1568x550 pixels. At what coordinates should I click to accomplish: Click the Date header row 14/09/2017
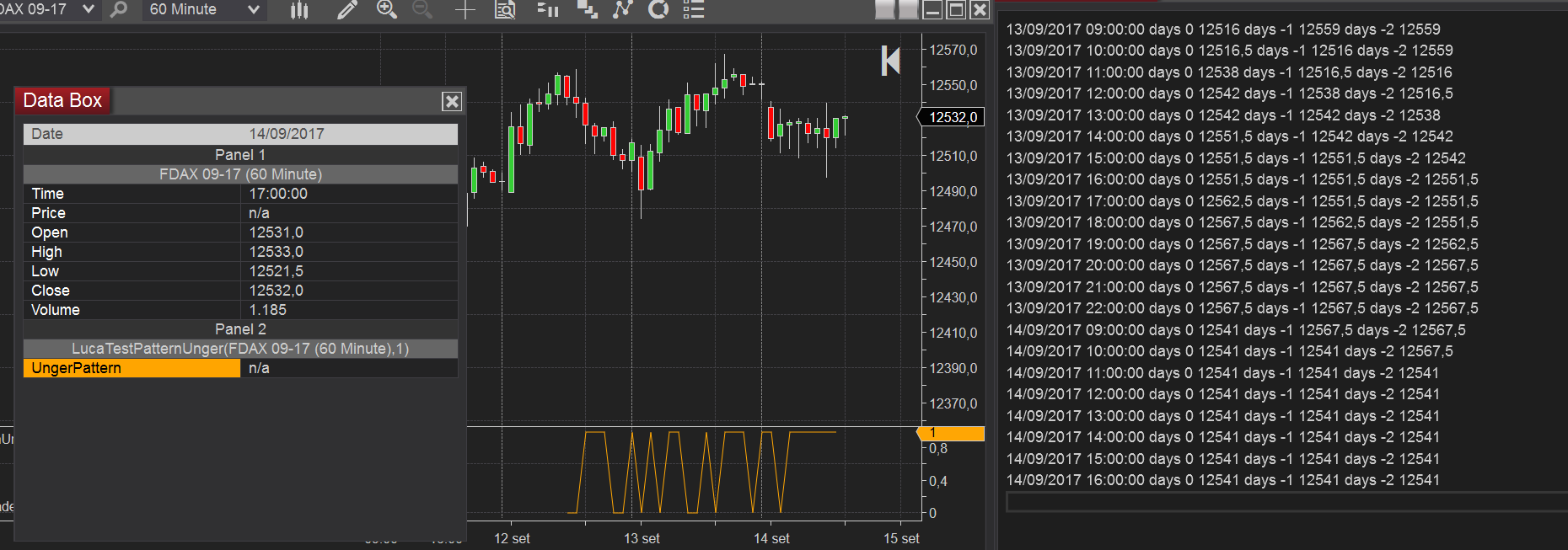(x=240, y=134)
